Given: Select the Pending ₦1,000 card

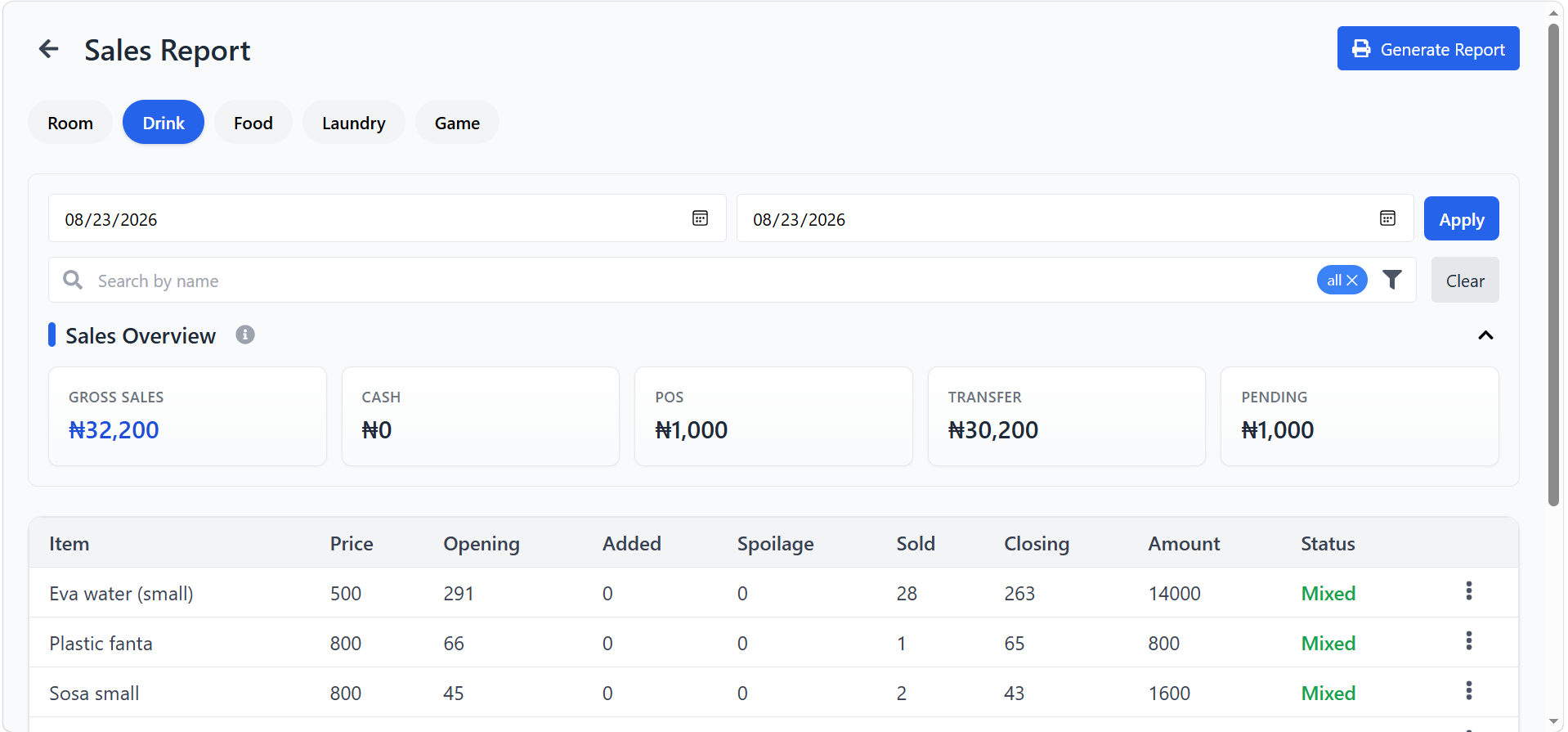Looking at the screenshot, I should pos(1360,416).
